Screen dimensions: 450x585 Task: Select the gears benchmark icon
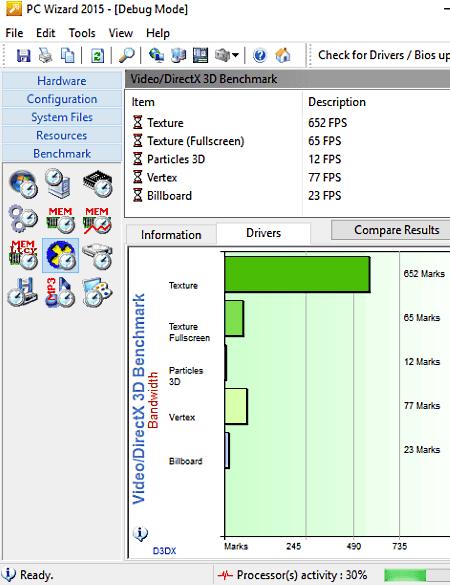(24, 219)
